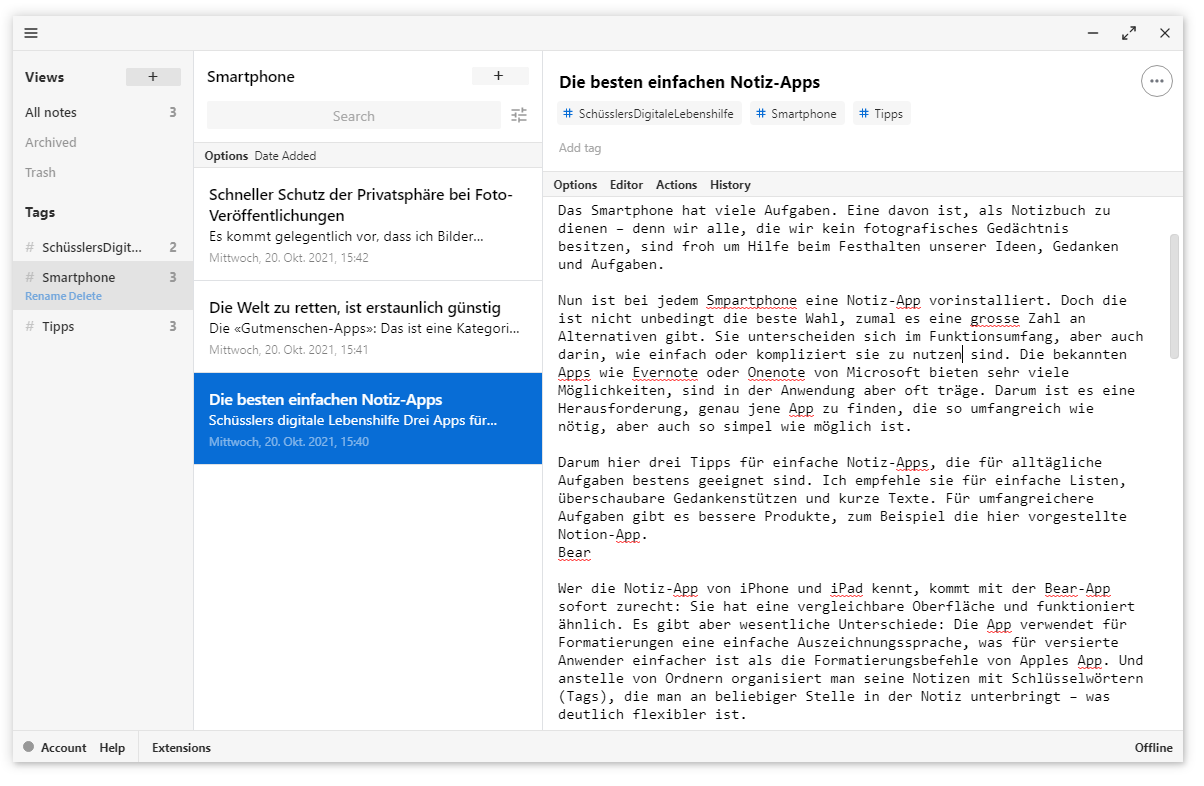Open search filter options icon
The image size is (1204, 786).
519,115
